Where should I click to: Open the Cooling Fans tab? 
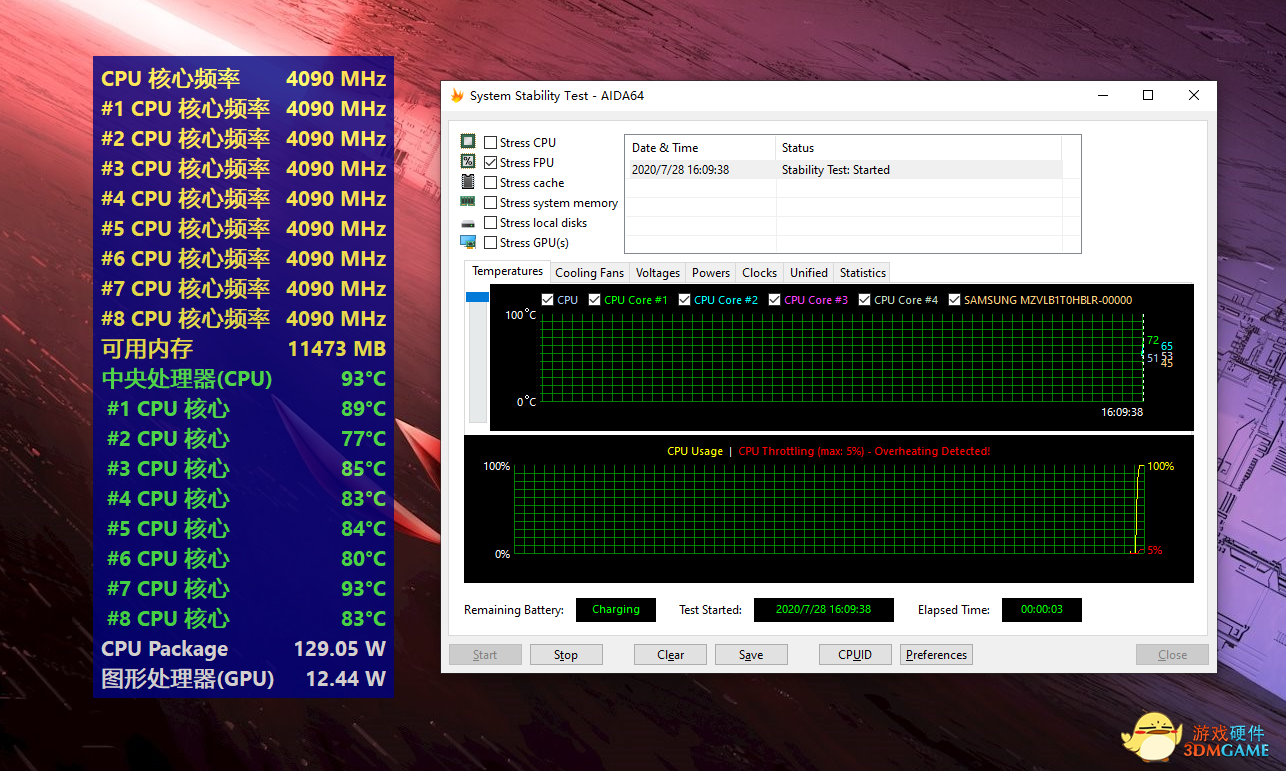coord(589,273)
